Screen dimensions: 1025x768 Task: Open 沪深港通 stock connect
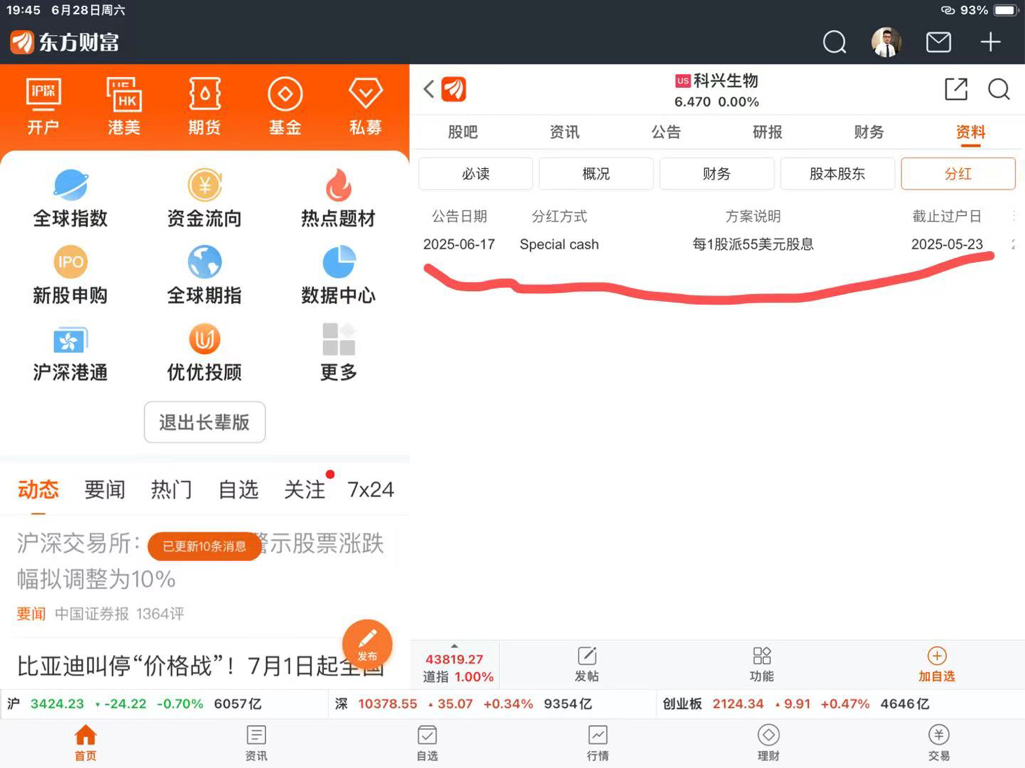[71, 352]
